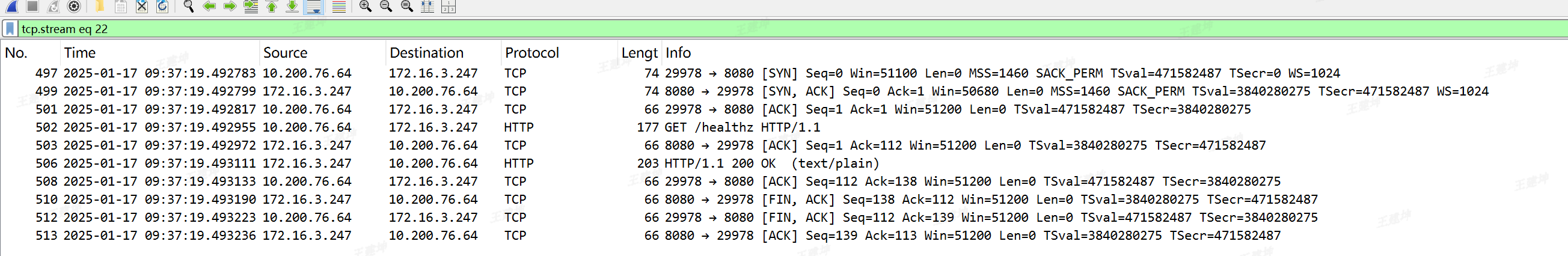
Task: Open the display filter bookmark dropdown
Action: 10,29
